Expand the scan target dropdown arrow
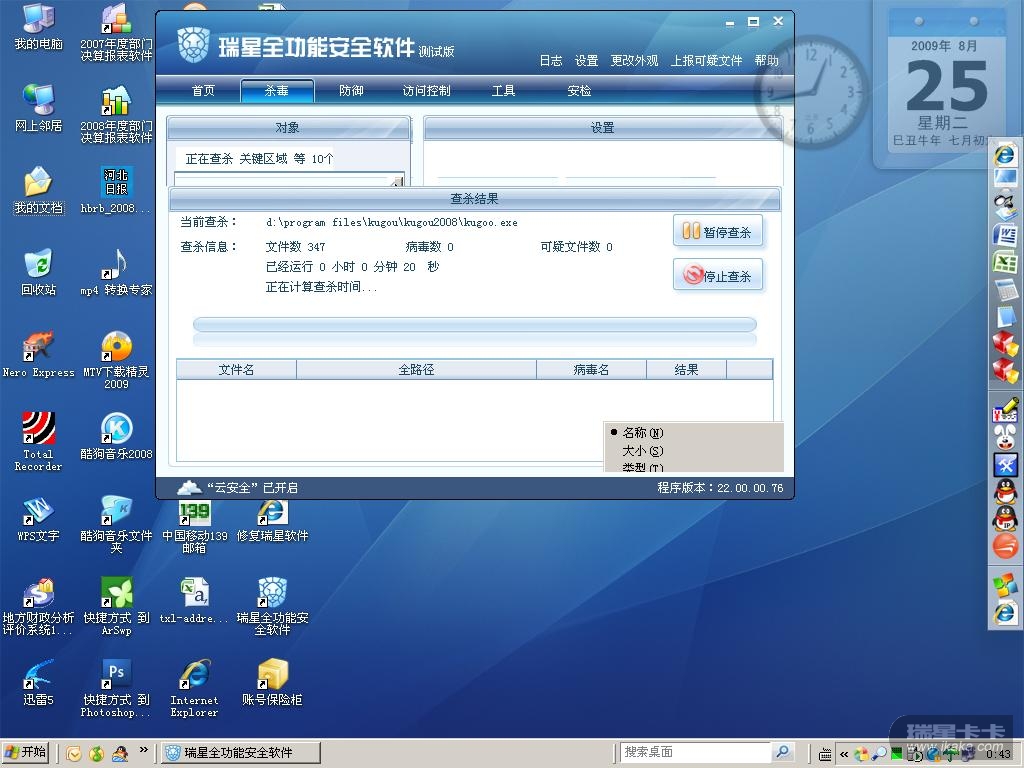 [397, 180]
